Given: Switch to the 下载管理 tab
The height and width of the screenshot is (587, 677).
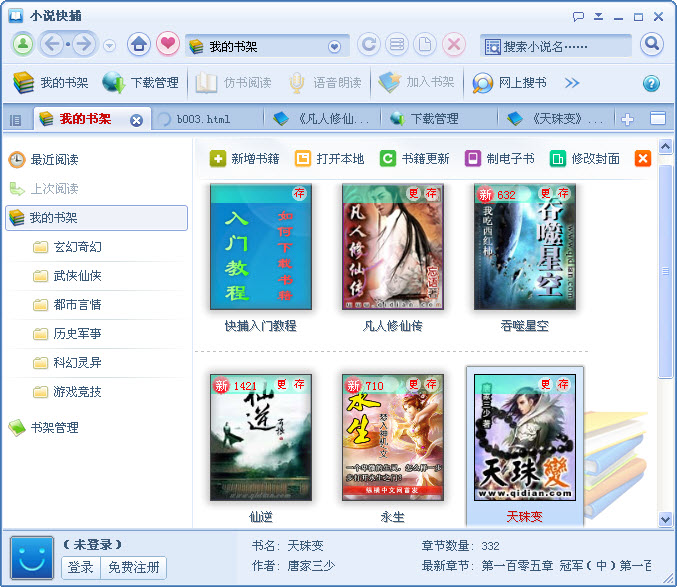Looking at the screenshot, I should coord(439,119).
